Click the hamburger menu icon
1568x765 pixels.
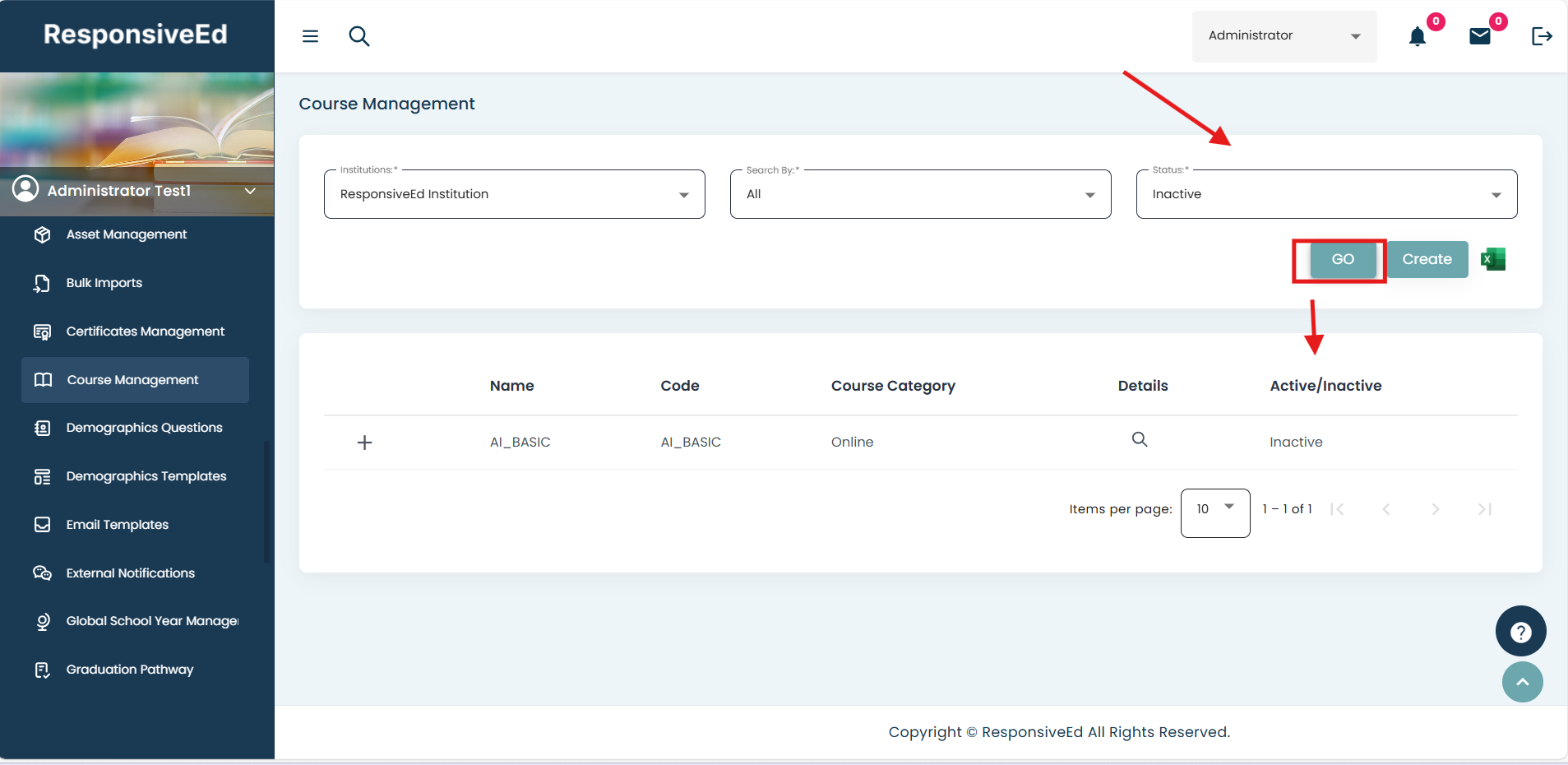pos(310,36)
